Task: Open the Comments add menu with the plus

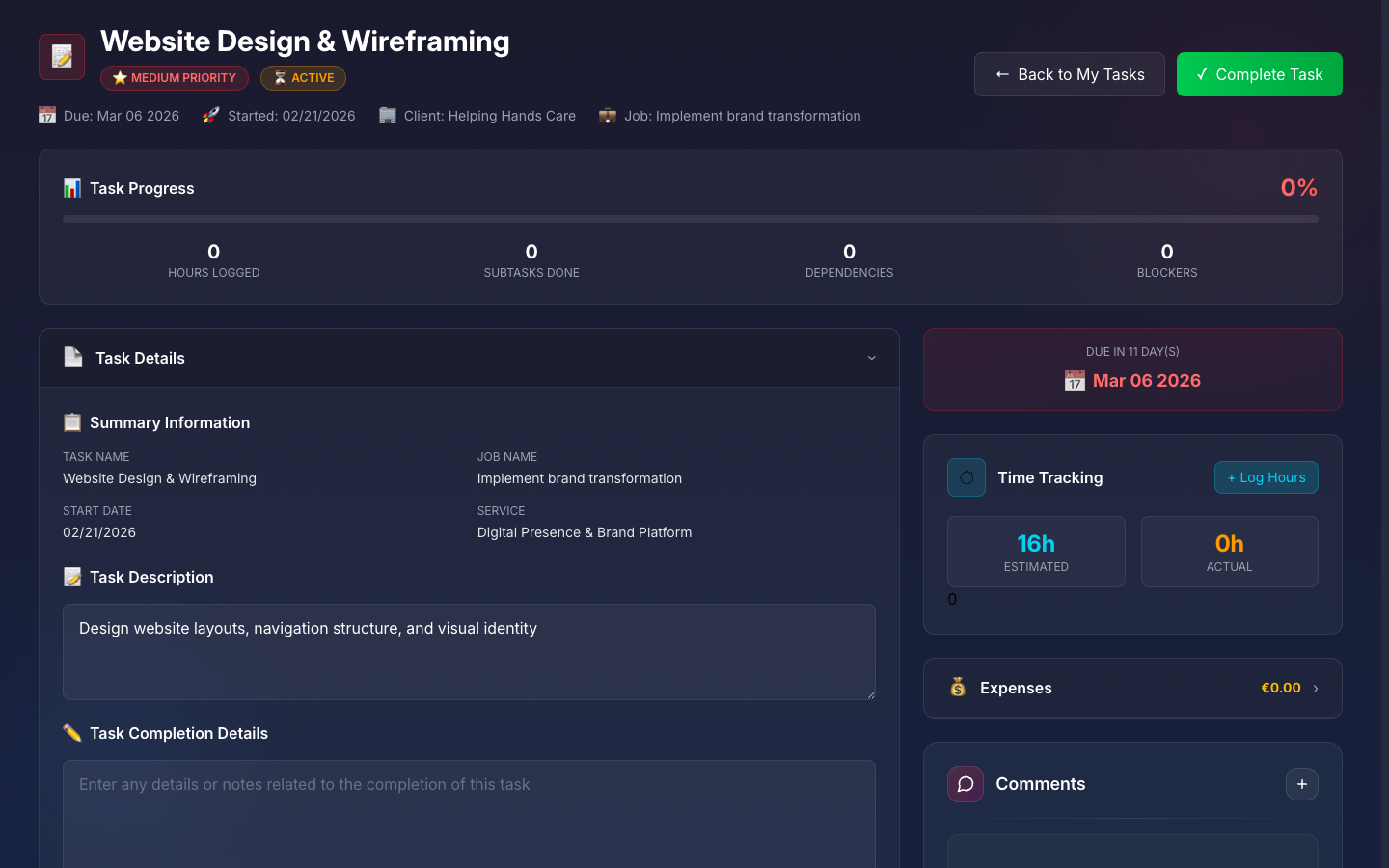Action: point(1301,784)
